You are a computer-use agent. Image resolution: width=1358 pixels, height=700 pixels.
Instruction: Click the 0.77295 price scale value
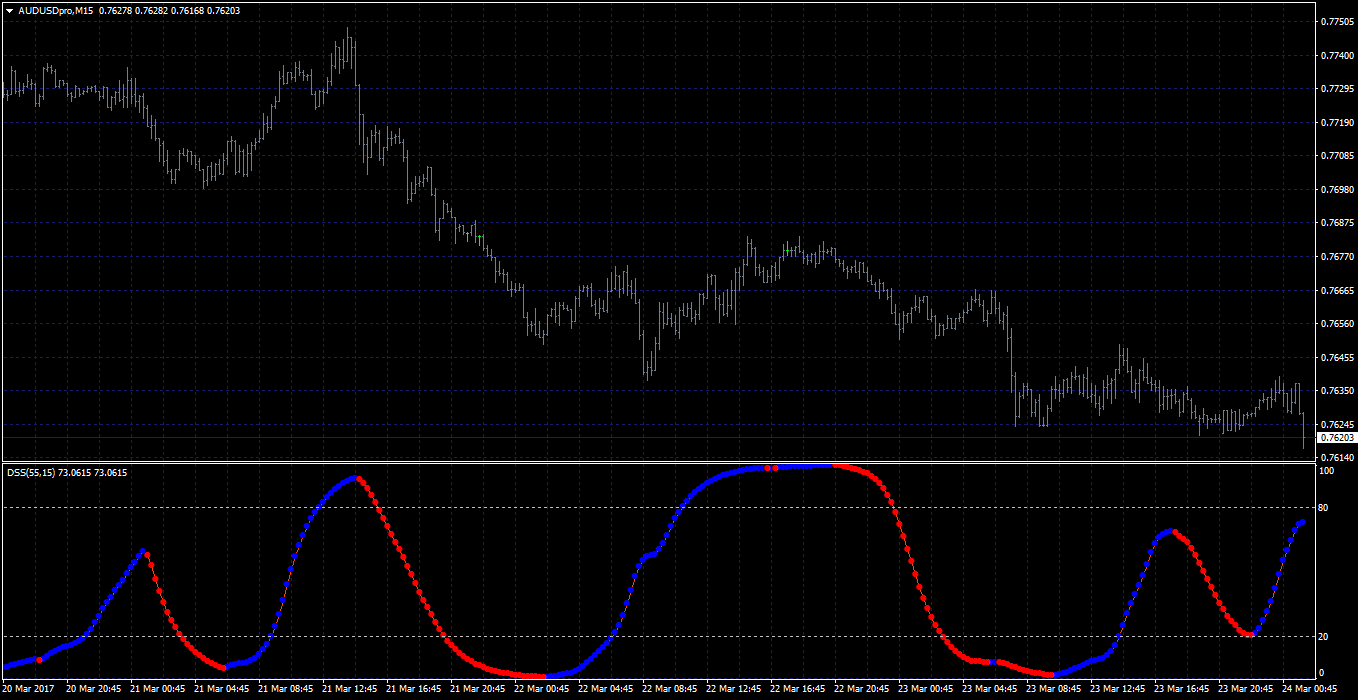click(1337, 89)
